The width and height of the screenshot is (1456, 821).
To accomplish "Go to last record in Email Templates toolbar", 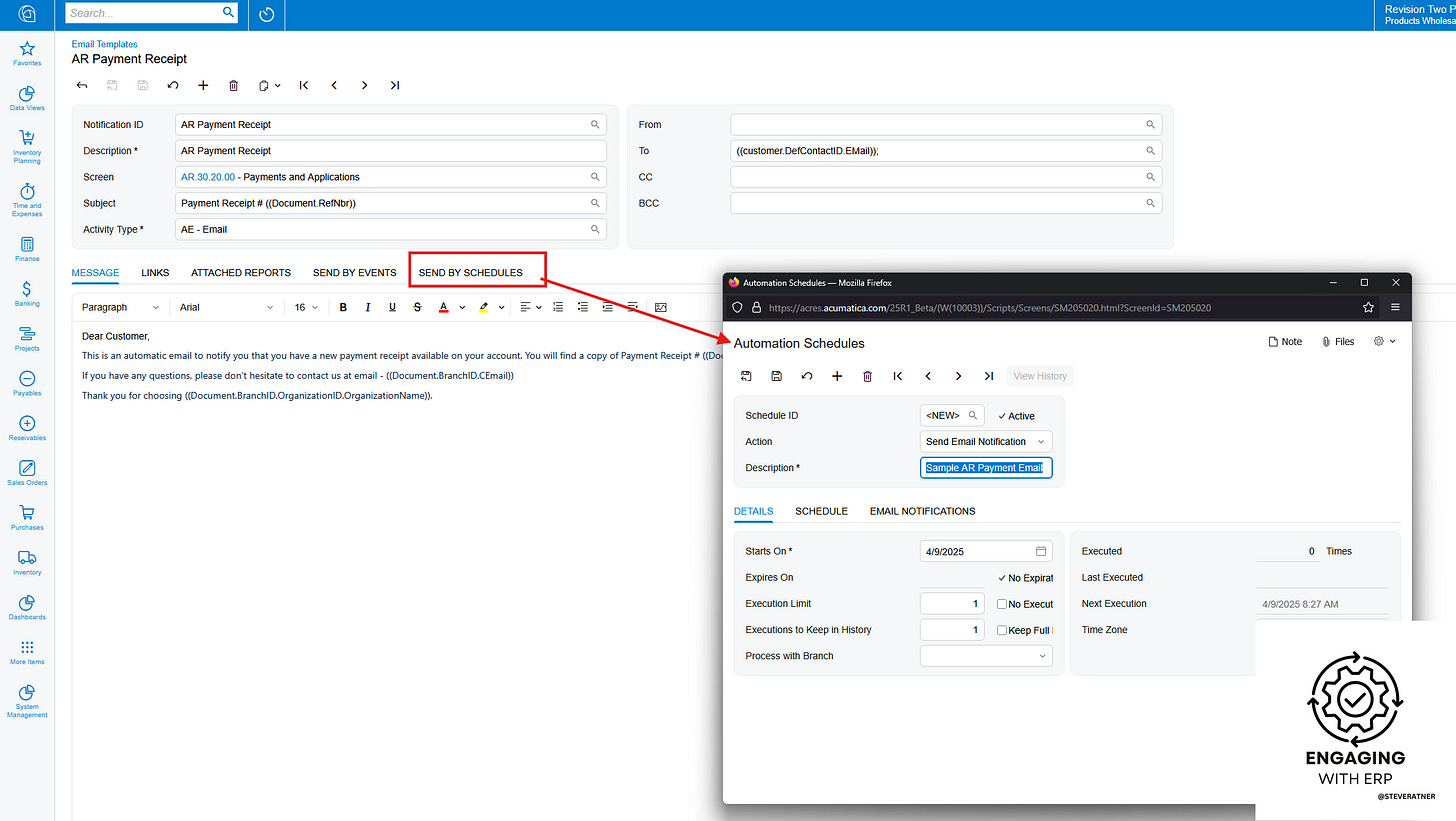I will point(395,86).
